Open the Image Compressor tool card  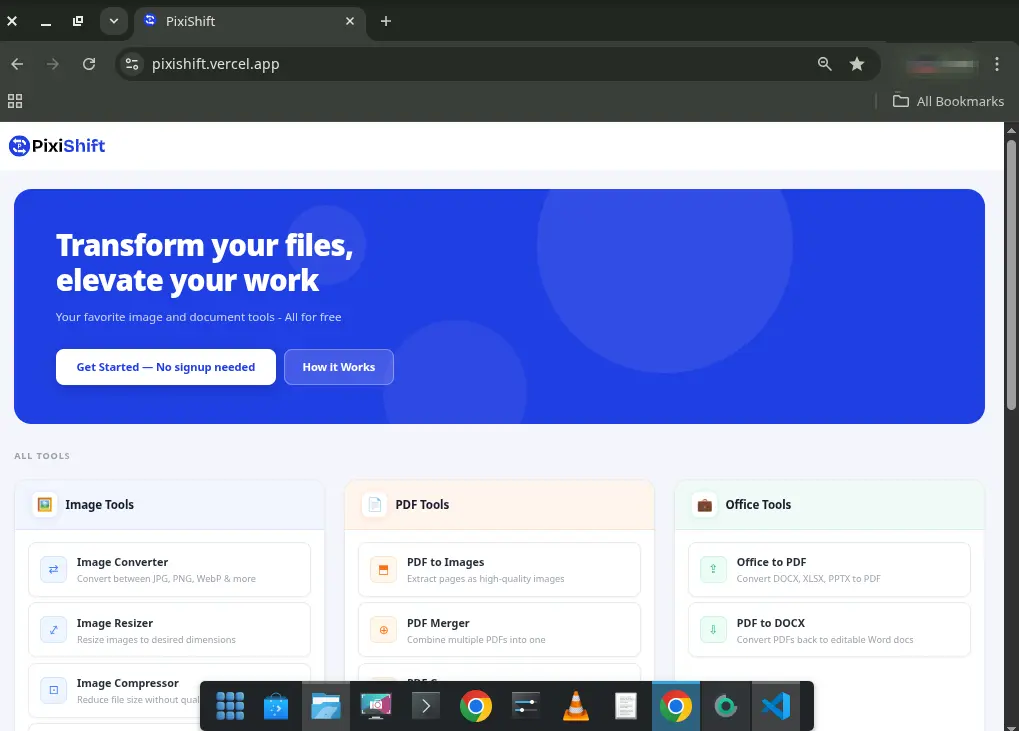point(170,690)
